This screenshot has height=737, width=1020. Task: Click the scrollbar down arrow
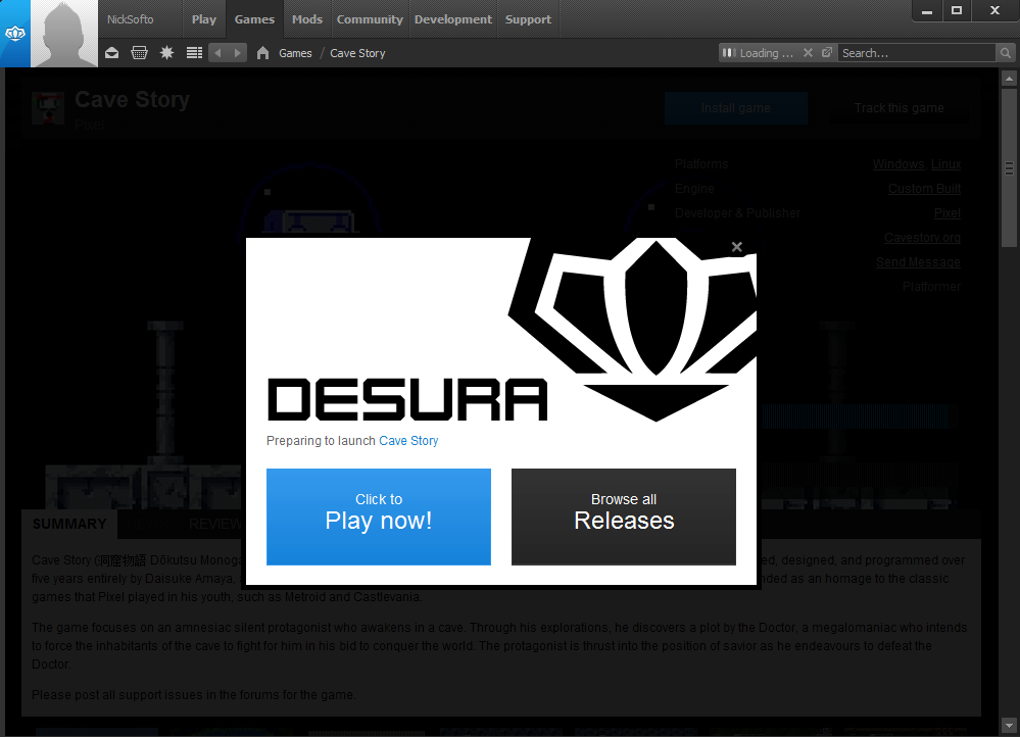click(x=1009, y=725)
